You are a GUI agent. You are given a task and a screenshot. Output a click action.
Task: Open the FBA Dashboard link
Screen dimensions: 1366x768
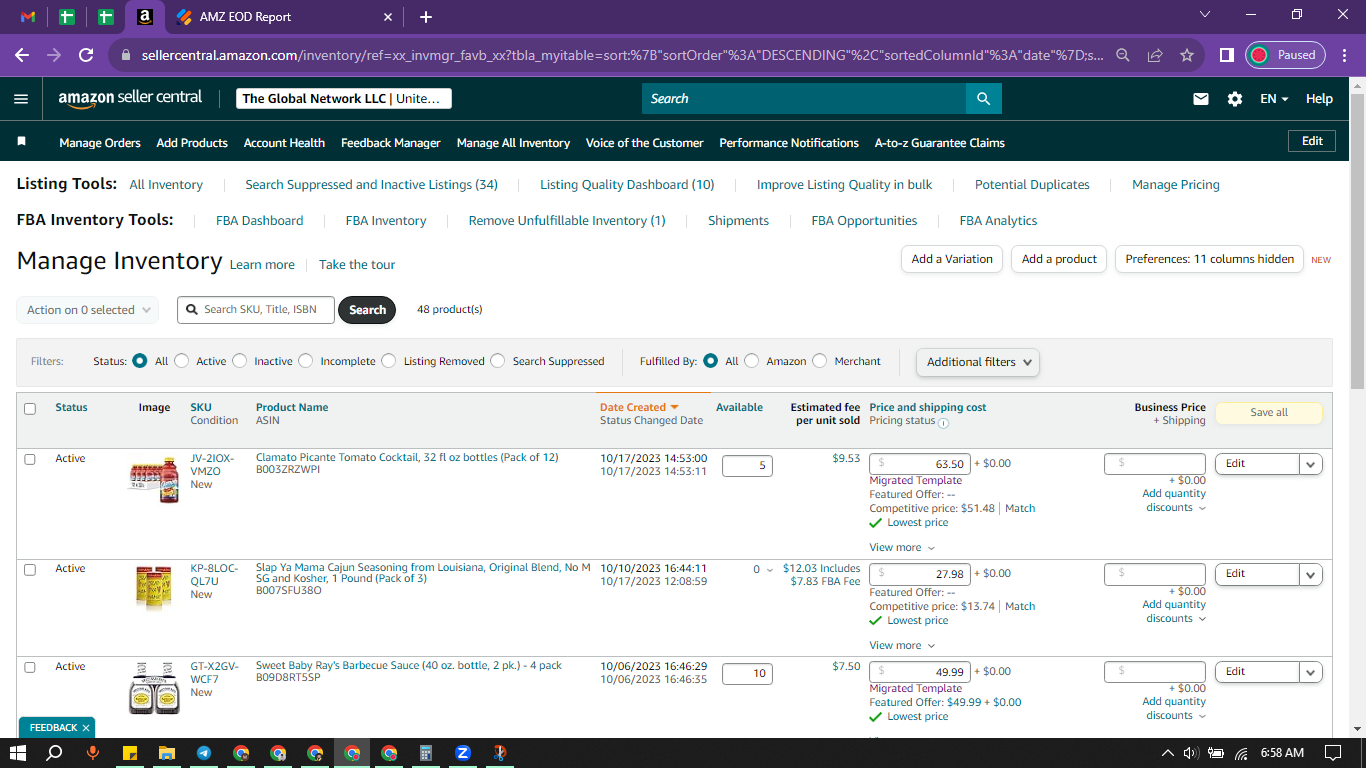(260, 221)
